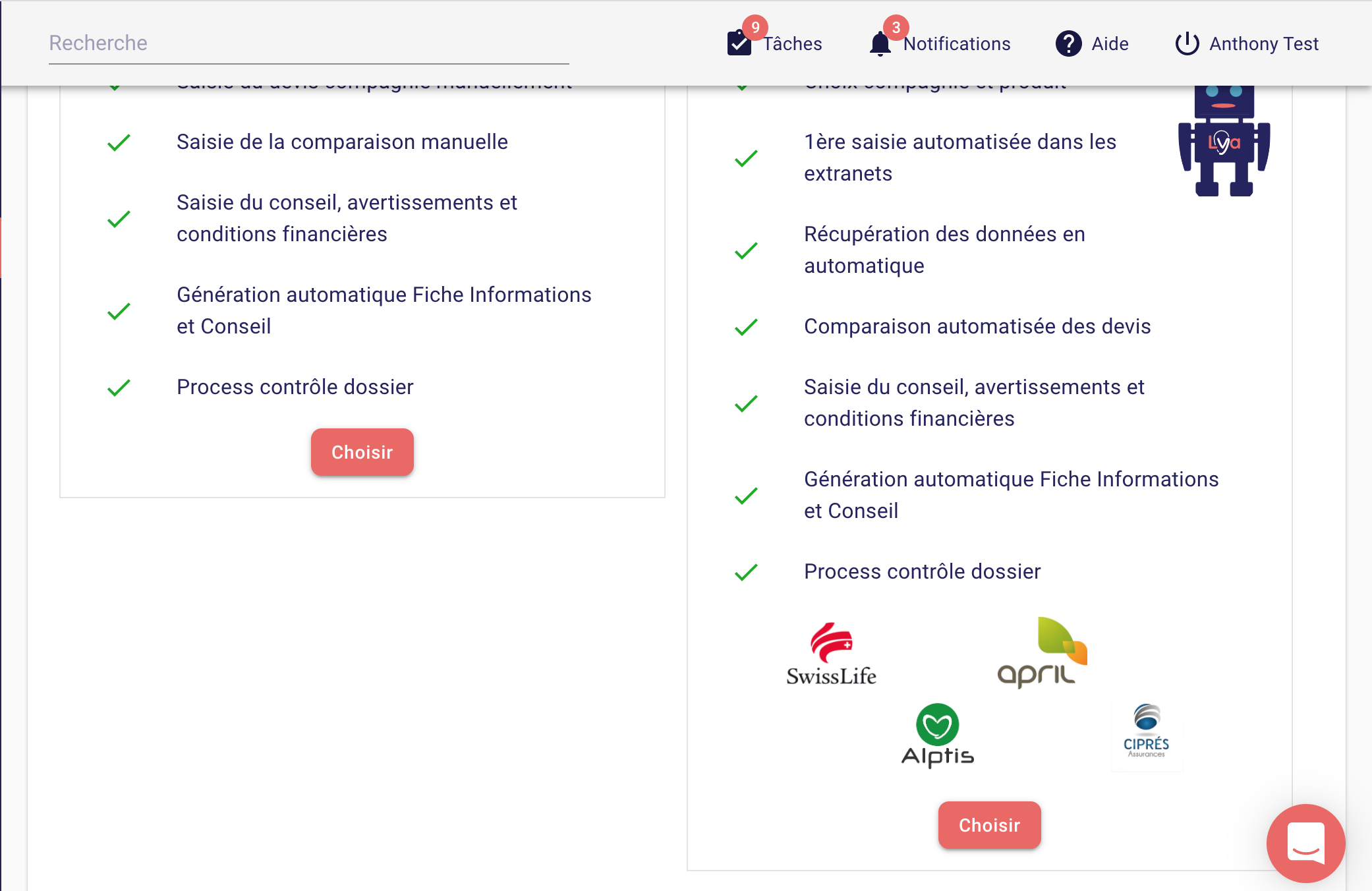Click the April insurance logo
Viewport: 1372px width, 891px height.
click(1042, 652)
